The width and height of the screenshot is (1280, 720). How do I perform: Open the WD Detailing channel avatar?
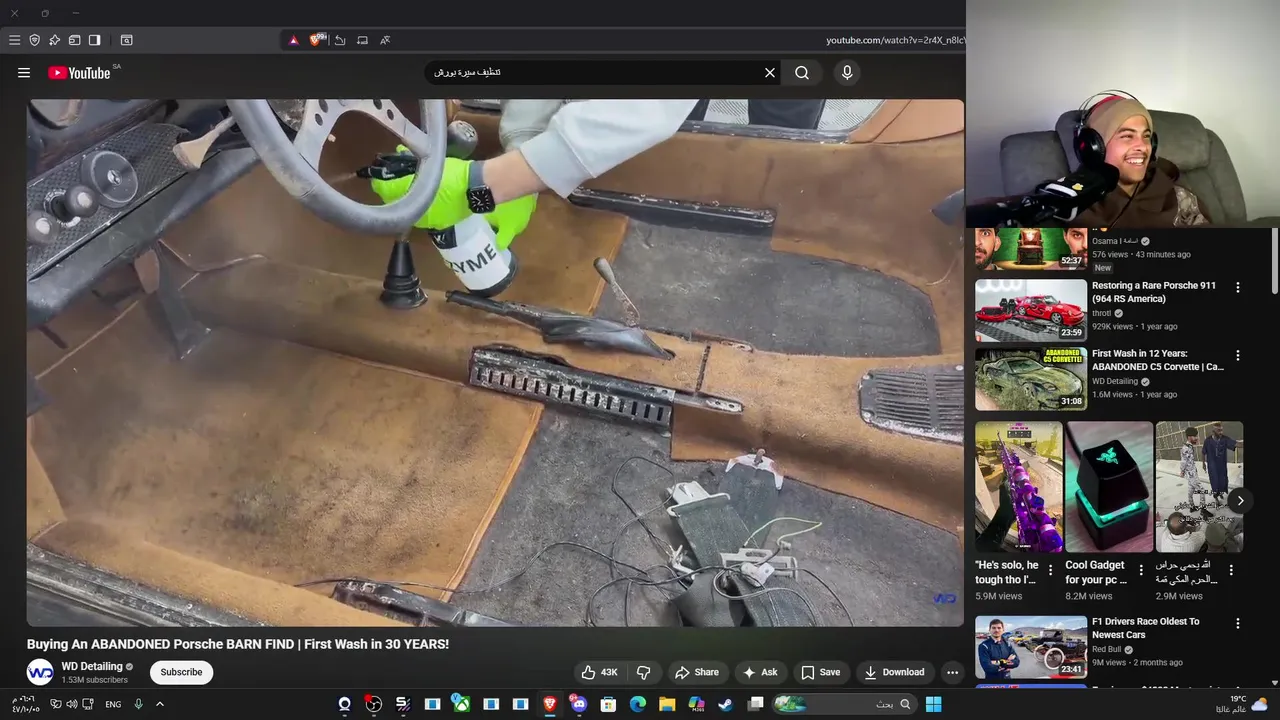click(40, 672)
